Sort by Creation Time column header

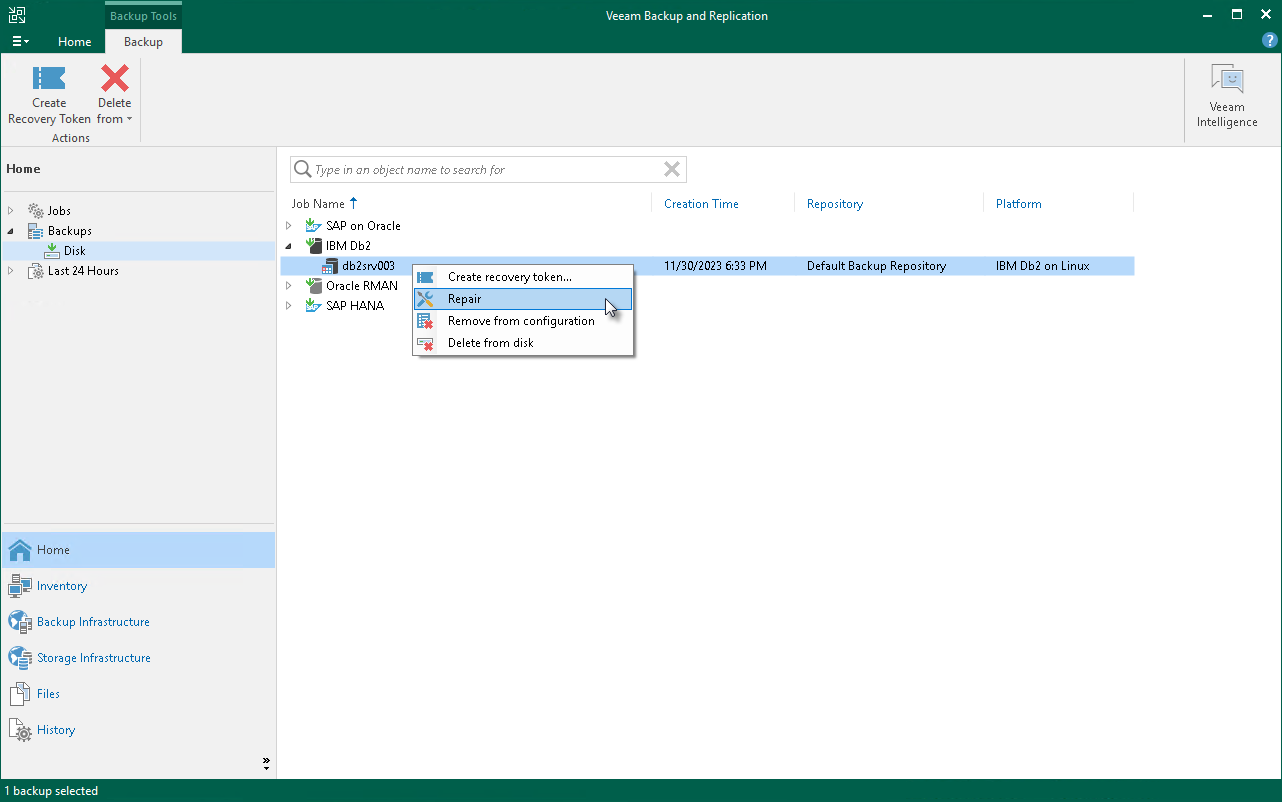(x=701, y=204)
